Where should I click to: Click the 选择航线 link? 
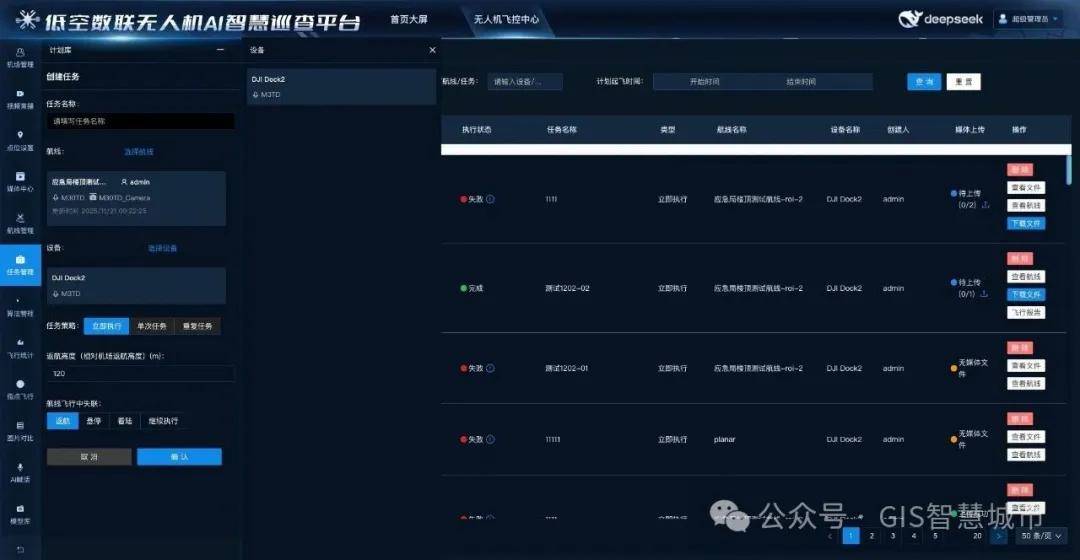point(139,152)
